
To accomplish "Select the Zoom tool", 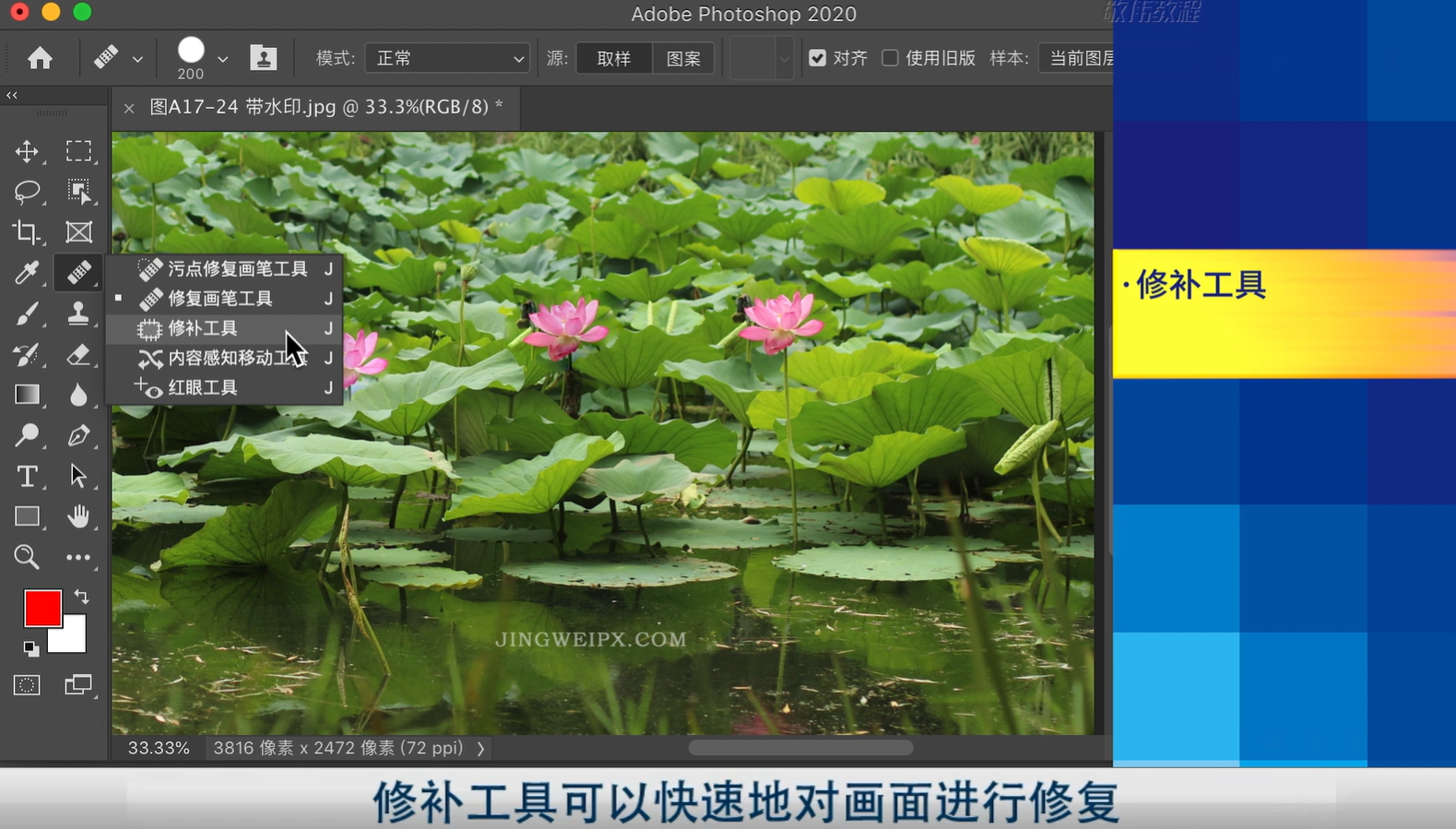I will [x=27, y=557].
